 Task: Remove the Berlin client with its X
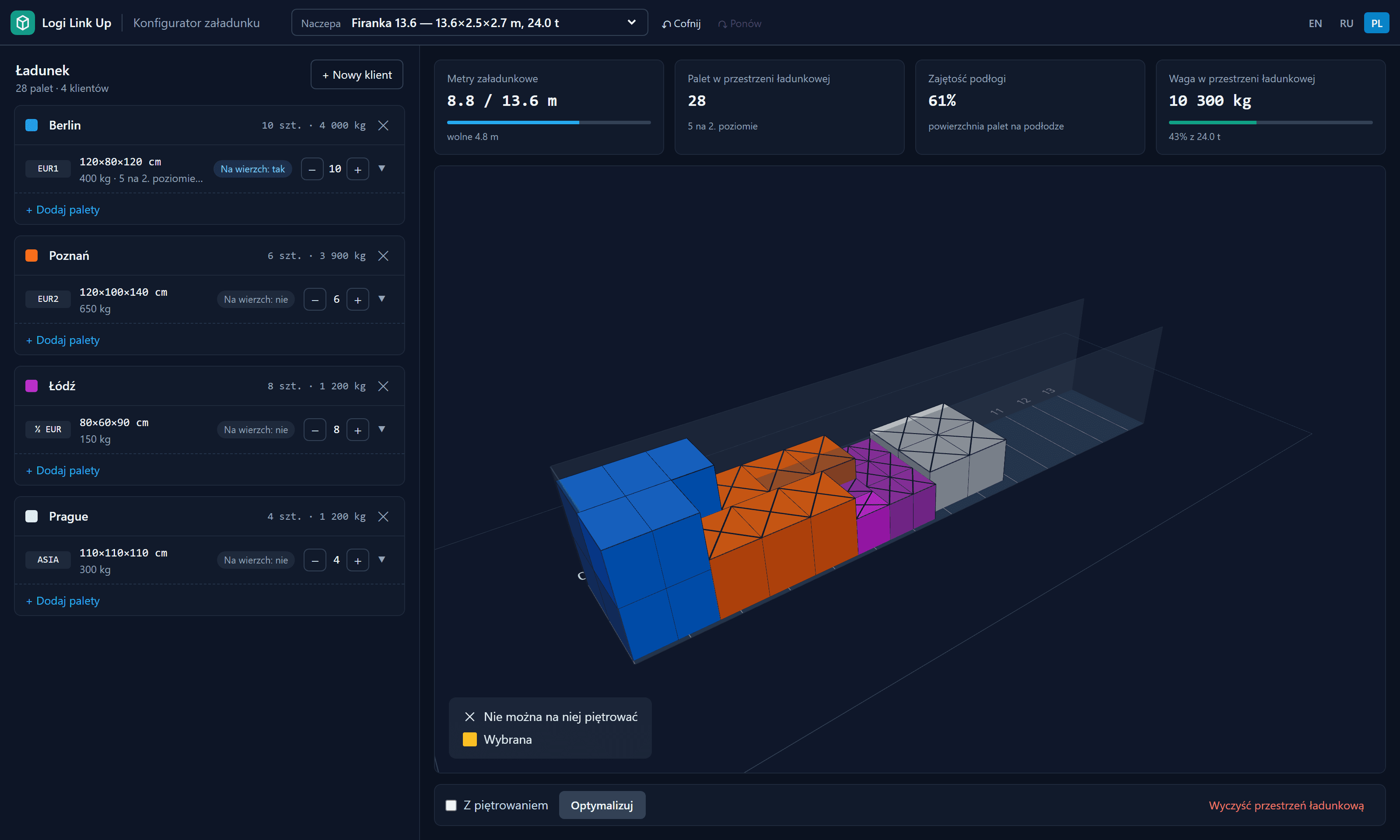coord(383,126)
